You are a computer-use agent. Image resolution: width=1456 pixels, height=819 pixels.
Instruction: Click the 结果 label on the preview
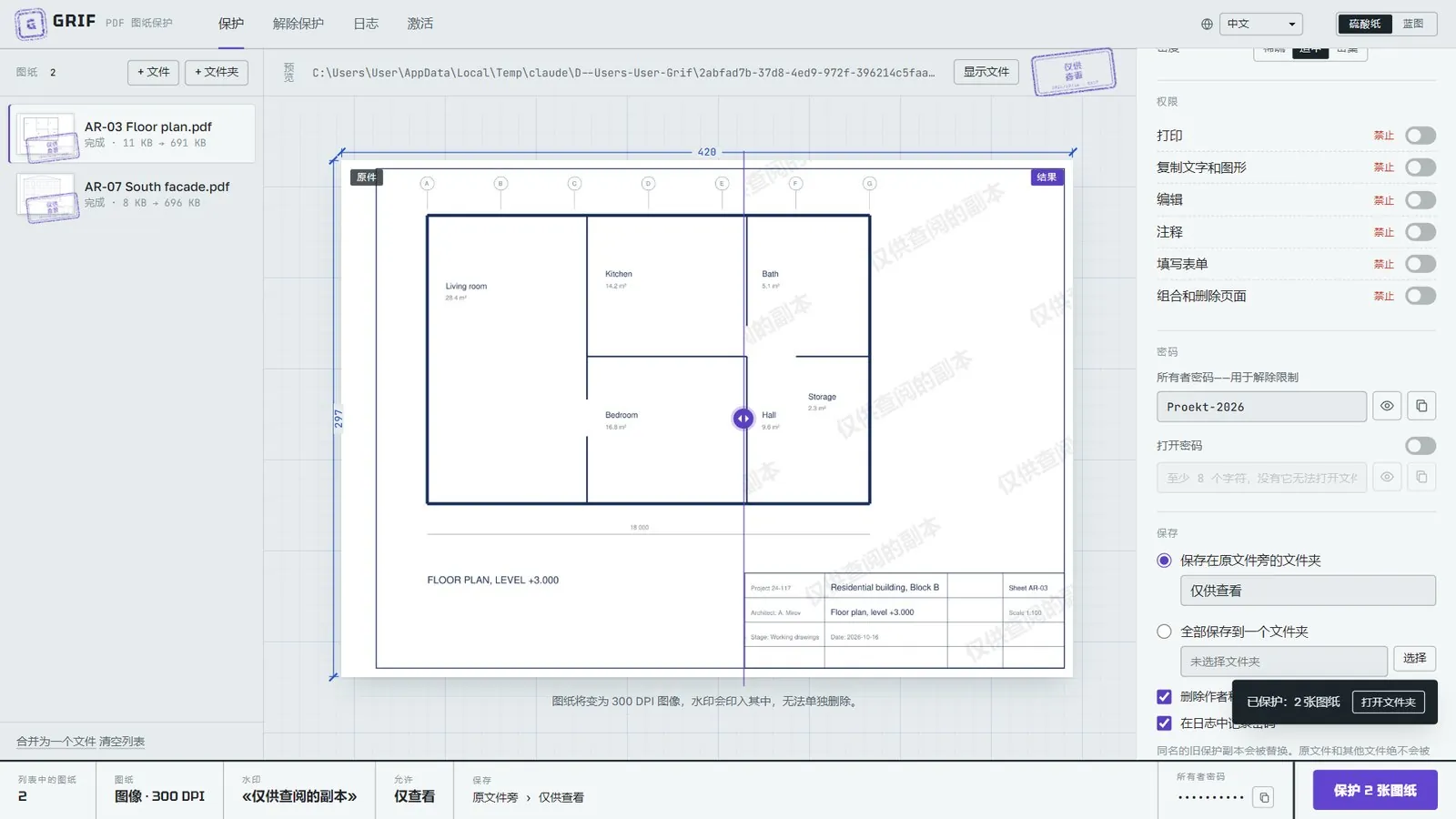click(1046, 177)
